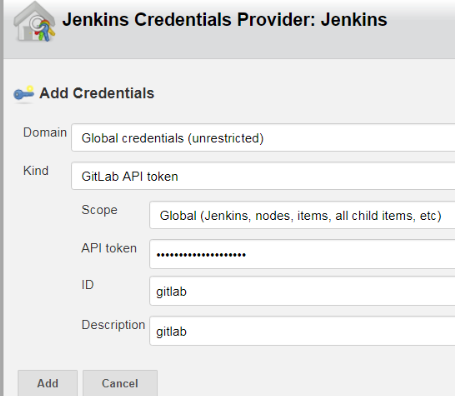
Task: Cancel adding the credentials
Action: coord(120,383)
